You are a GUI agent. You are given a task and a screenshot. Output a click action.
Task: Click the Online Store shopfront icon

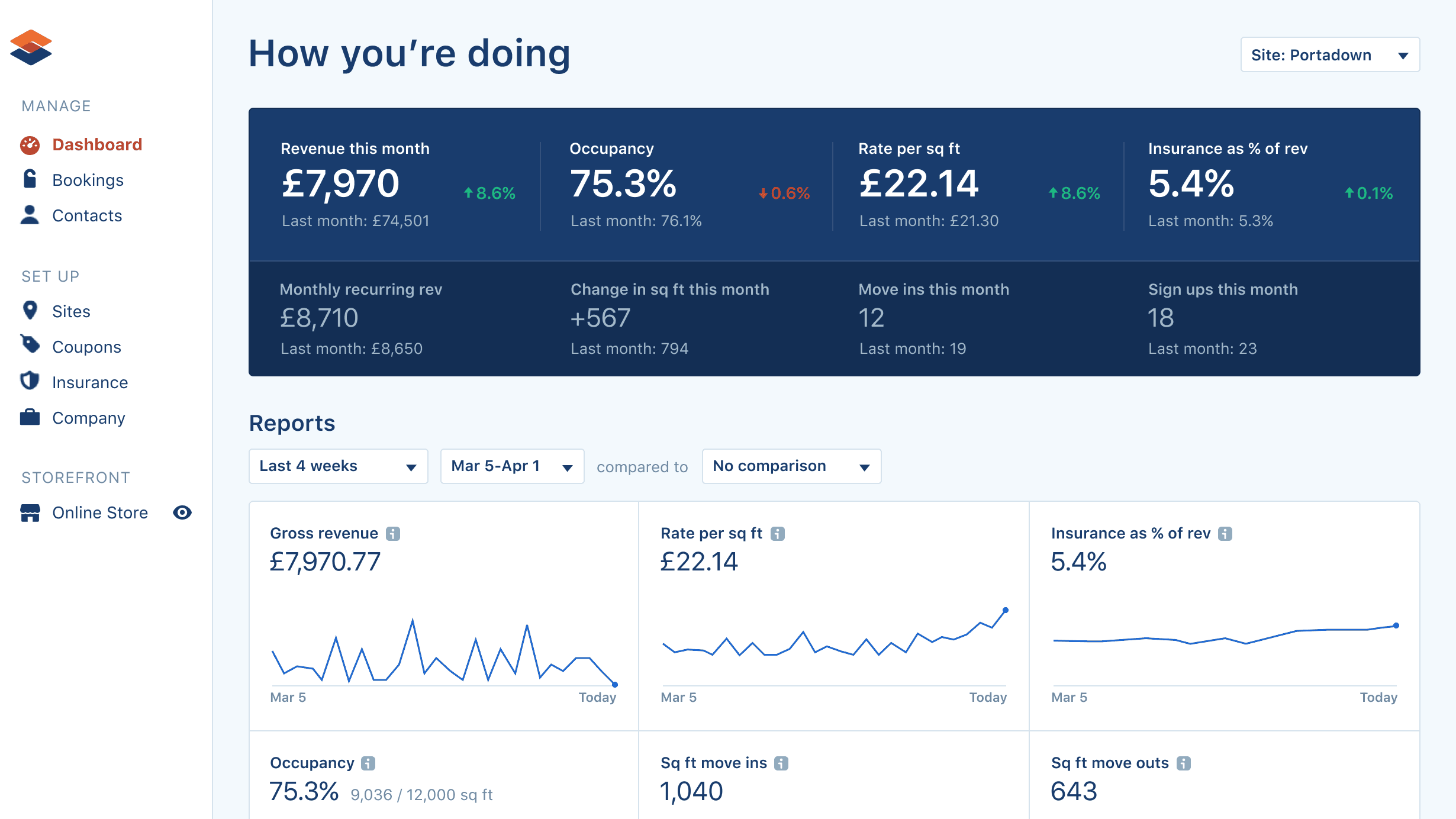30,512
